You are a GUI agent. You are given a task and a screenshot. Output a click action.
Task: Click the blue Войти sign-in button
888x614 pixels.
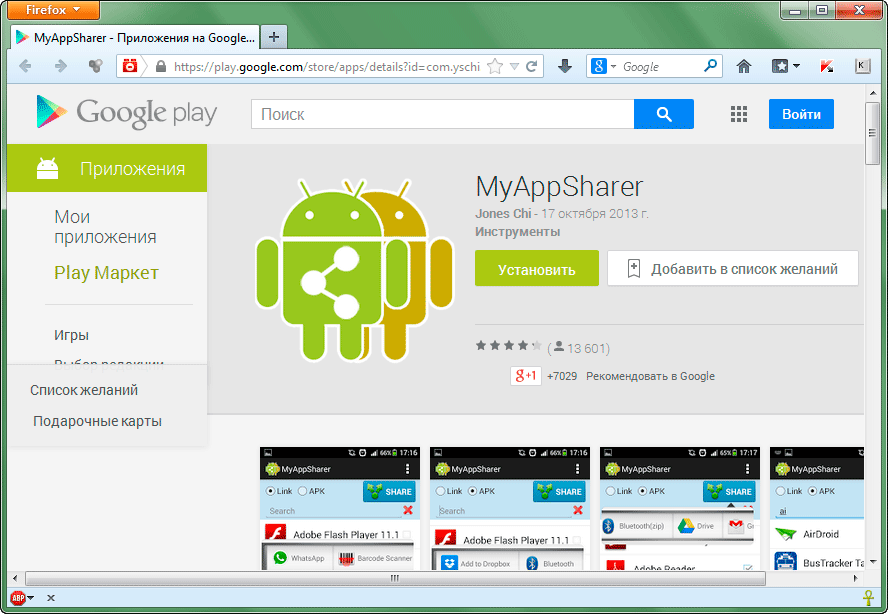click(801, 114)
